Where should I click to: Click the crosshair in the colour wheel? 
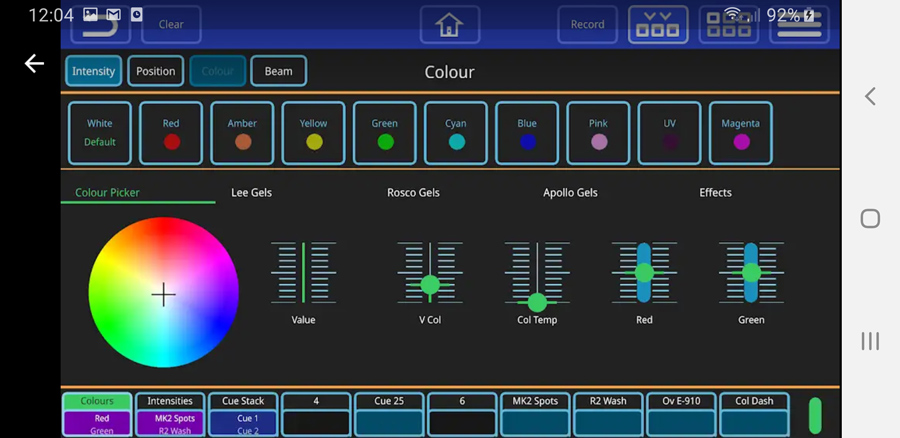[164, 294]
